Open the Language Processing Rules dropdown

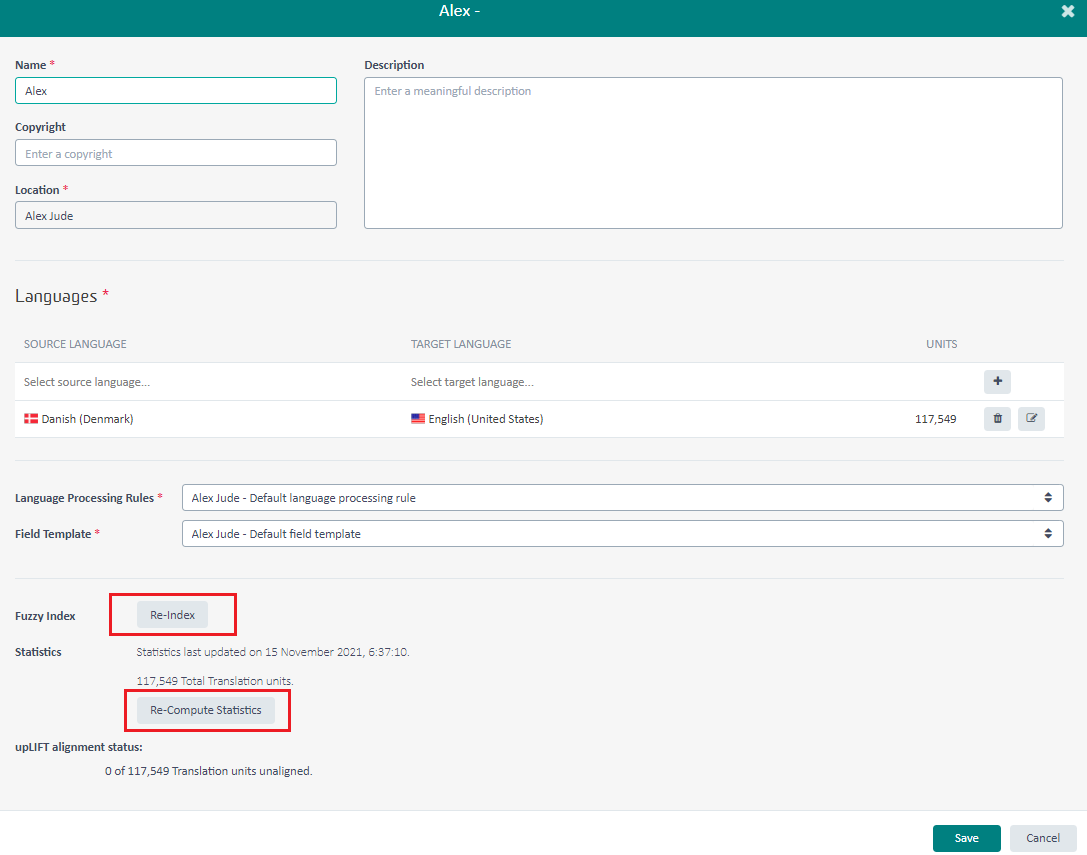pos(622,497)
